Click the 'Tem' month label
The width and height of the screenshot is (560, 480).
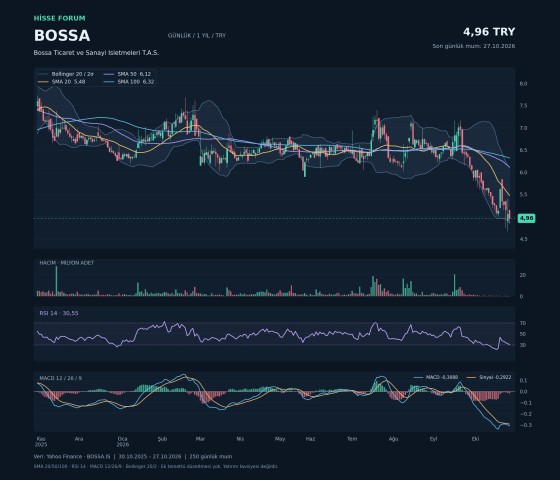point(352,439)
